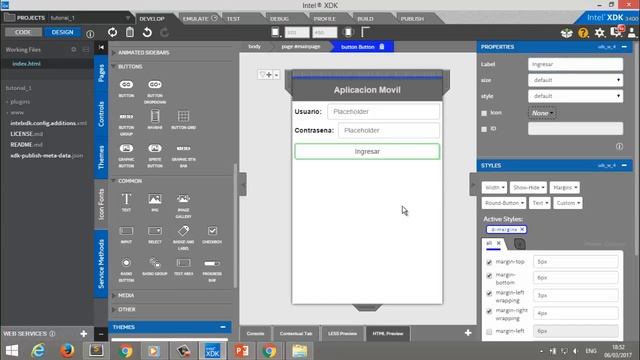
Task: Open the HTML Preview bottom tab
Action: point(388,333)
